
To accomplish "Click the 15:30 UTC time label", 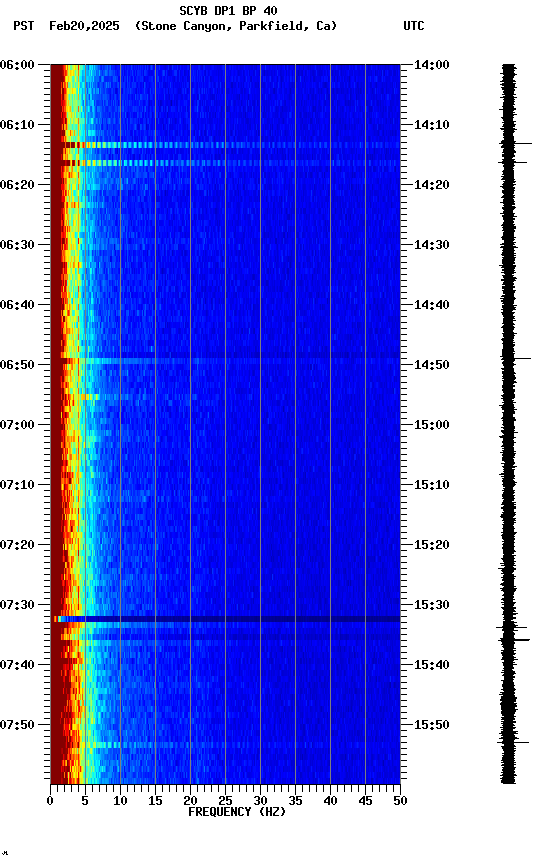I will 432,606.
